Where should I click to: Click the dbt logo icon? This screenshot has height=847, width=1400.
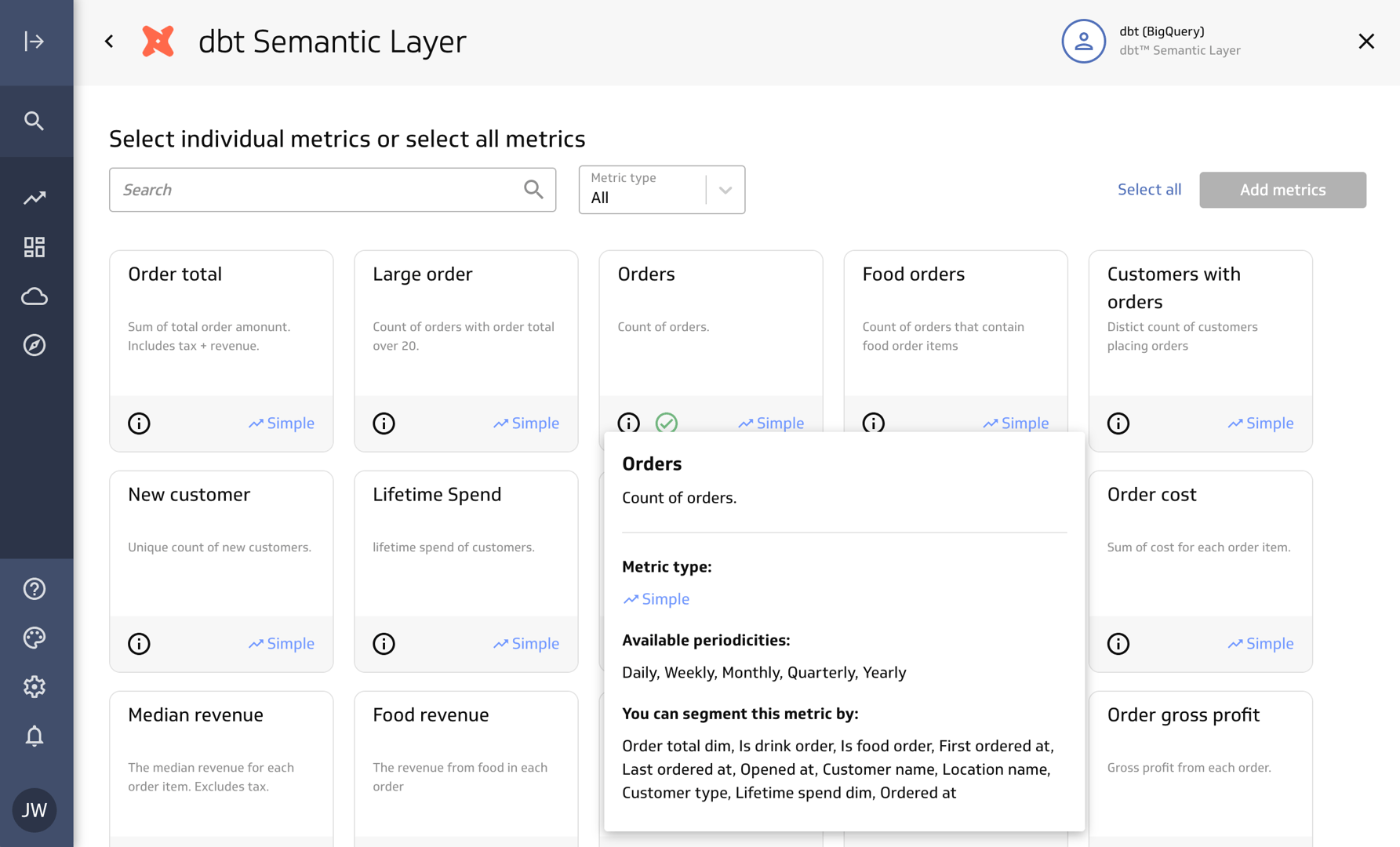158,41
